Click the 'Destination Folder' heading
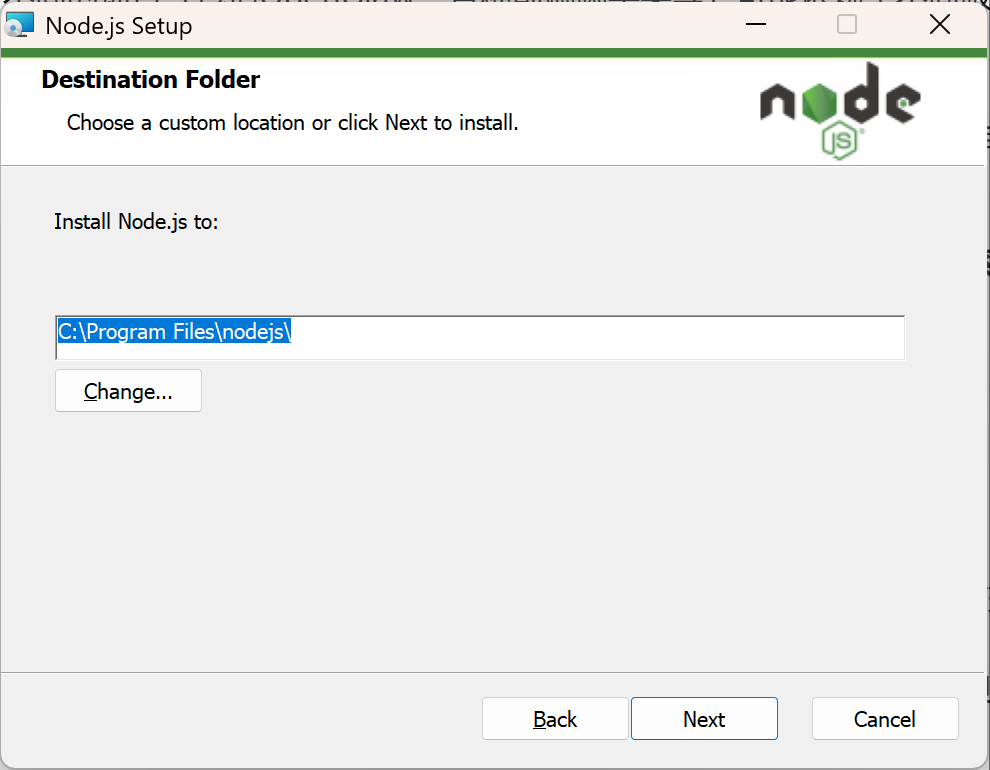 point(150,80)
